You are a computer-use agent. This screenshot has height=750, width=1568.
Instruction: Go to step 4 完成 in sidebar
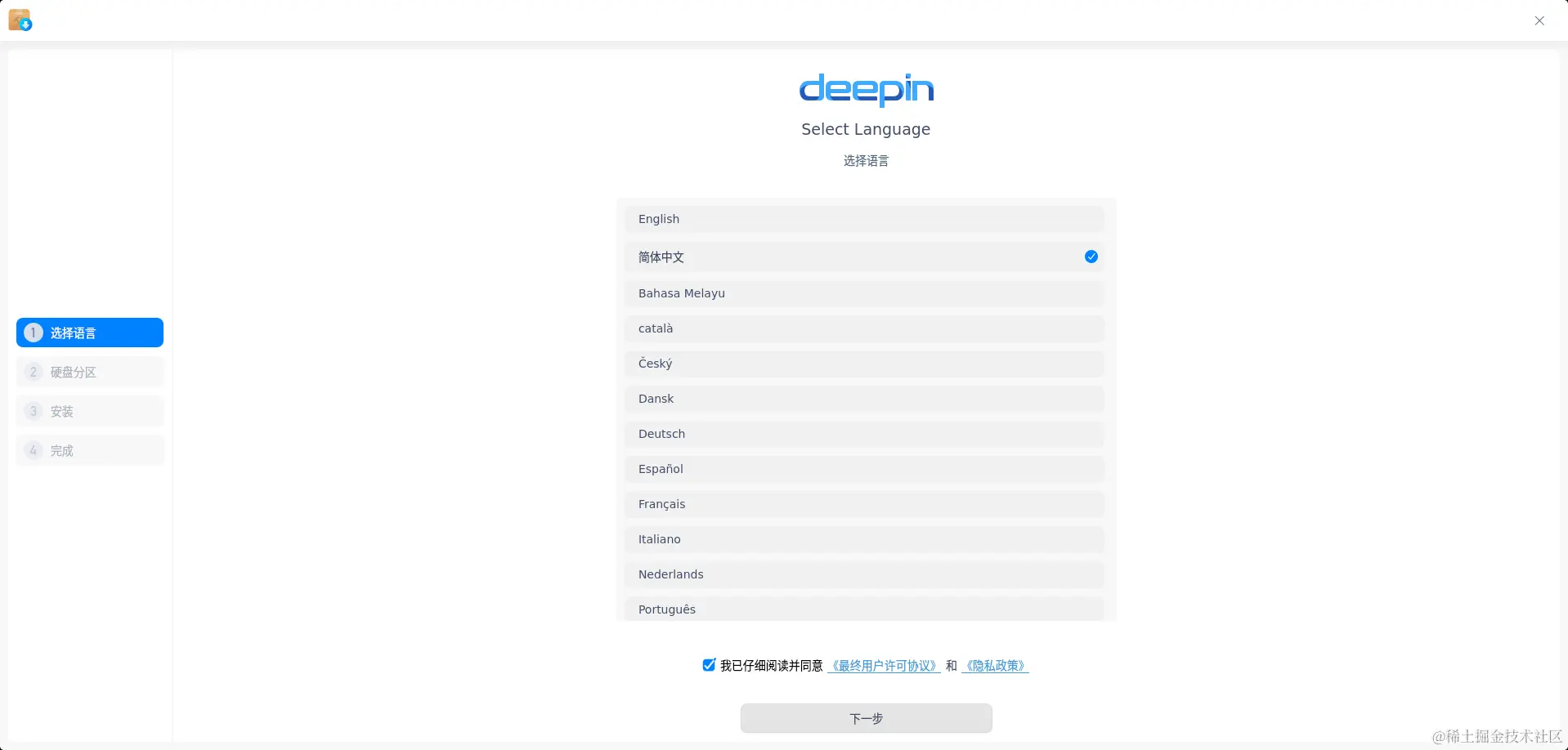pyautogui.click(x=90, y=450)
